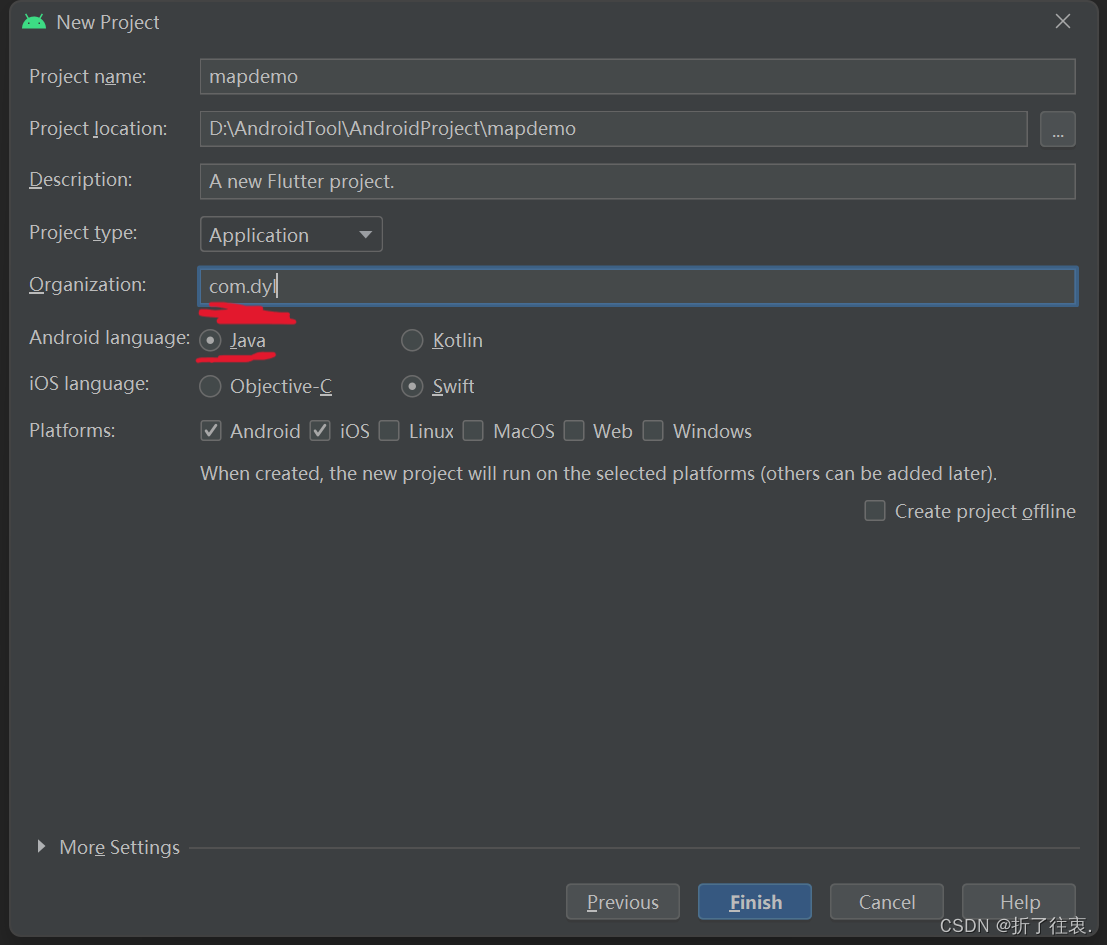
Task: Go back with the Previous button
Action: pyautogui.click(x=623, y=902)
